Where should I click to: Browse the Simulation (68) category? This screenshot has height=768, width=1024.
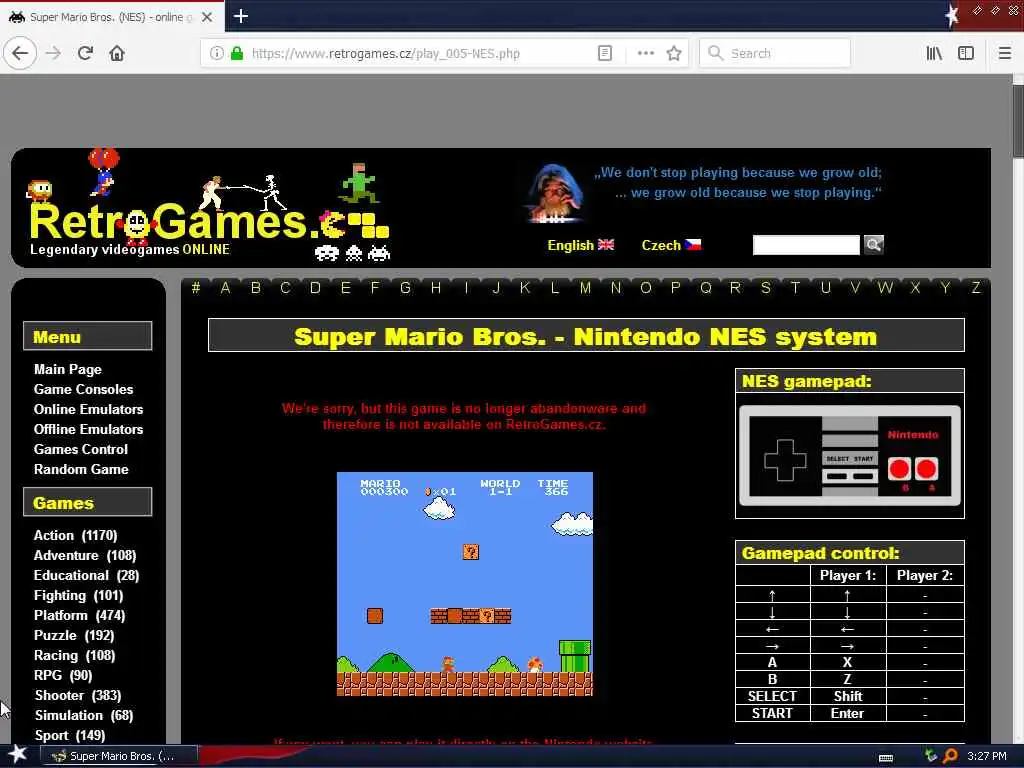(84, 716)
